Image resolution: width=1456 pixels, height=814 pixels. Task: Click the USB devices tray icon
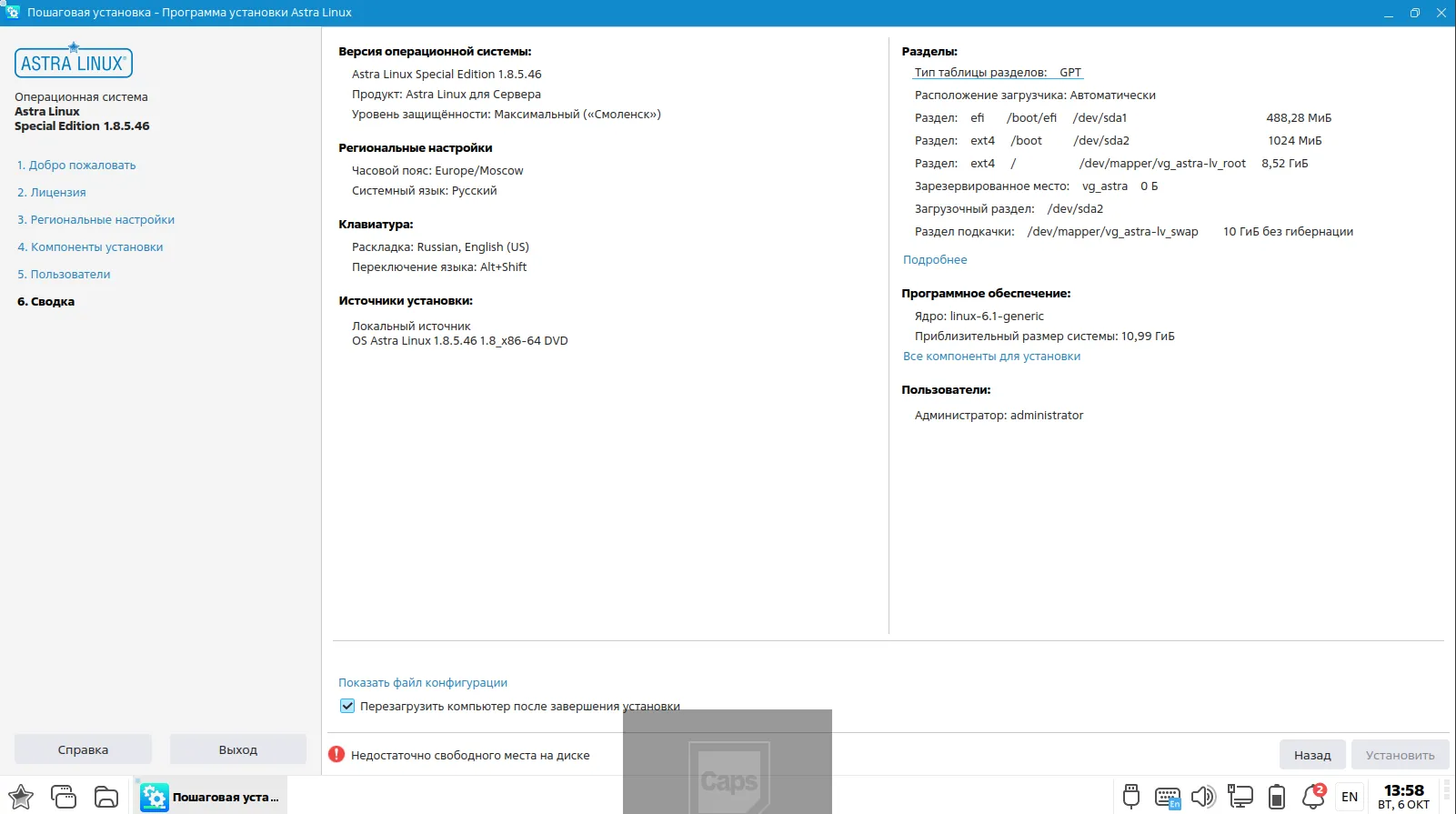[1131, 797]
